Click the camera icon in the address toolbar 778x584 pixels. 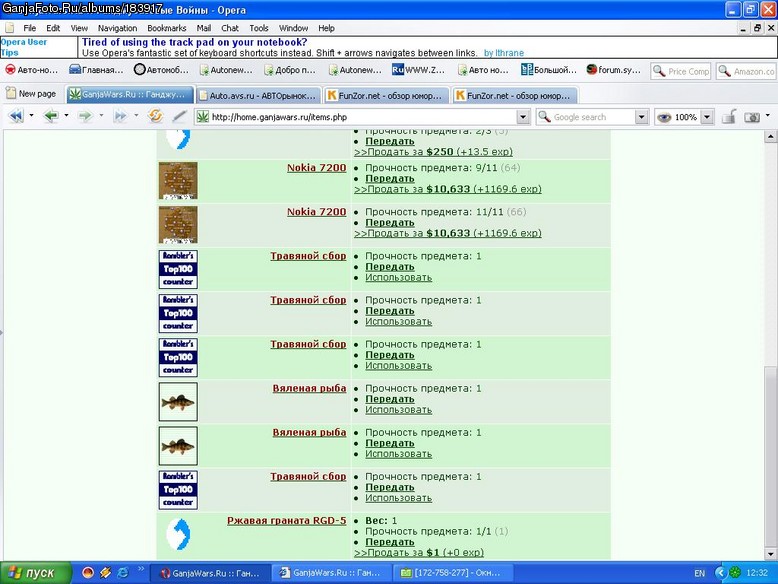point(752,117)
